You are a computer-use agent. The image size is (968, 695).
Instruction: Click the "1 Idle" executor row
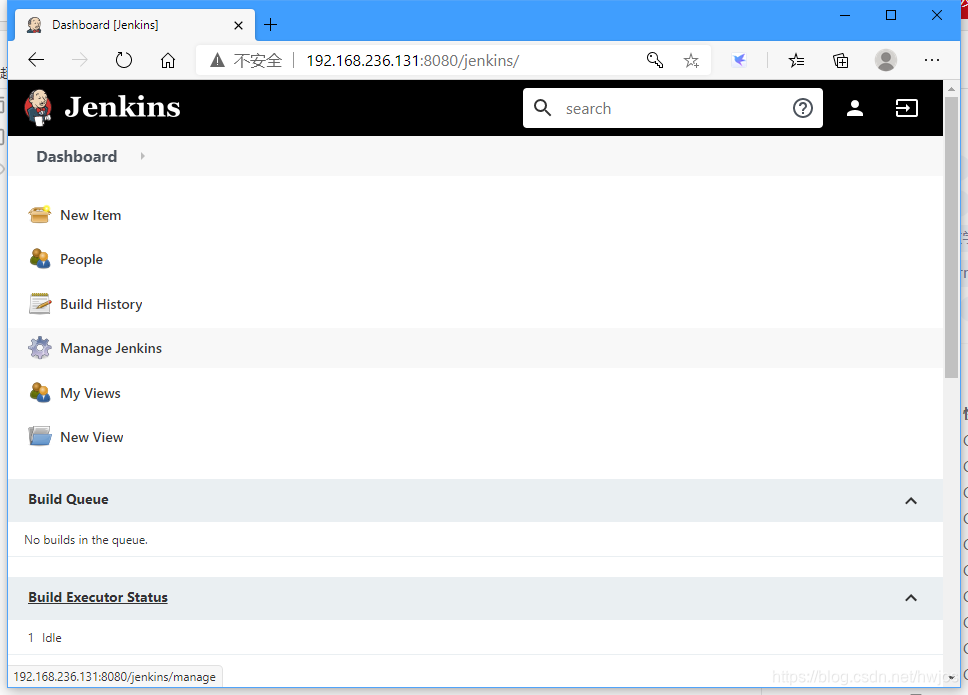(x=475, y=638)
